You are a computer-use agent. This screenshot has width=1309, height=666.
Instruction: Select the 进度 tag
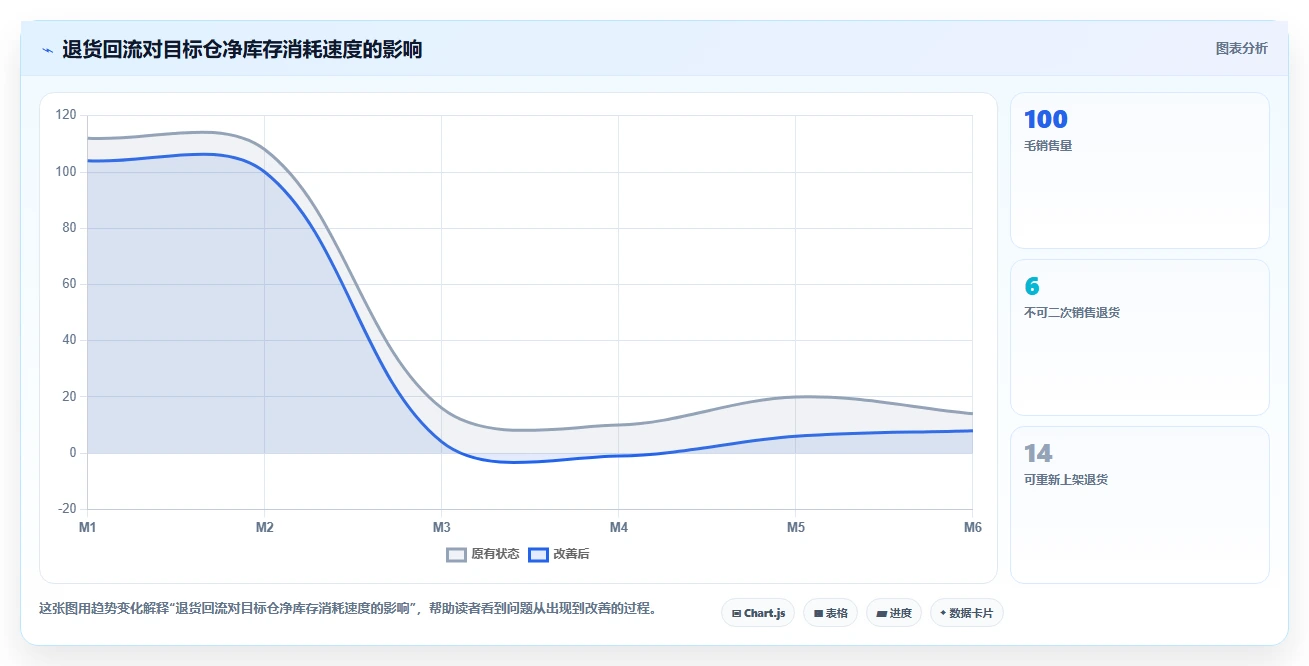click(894, 613)
